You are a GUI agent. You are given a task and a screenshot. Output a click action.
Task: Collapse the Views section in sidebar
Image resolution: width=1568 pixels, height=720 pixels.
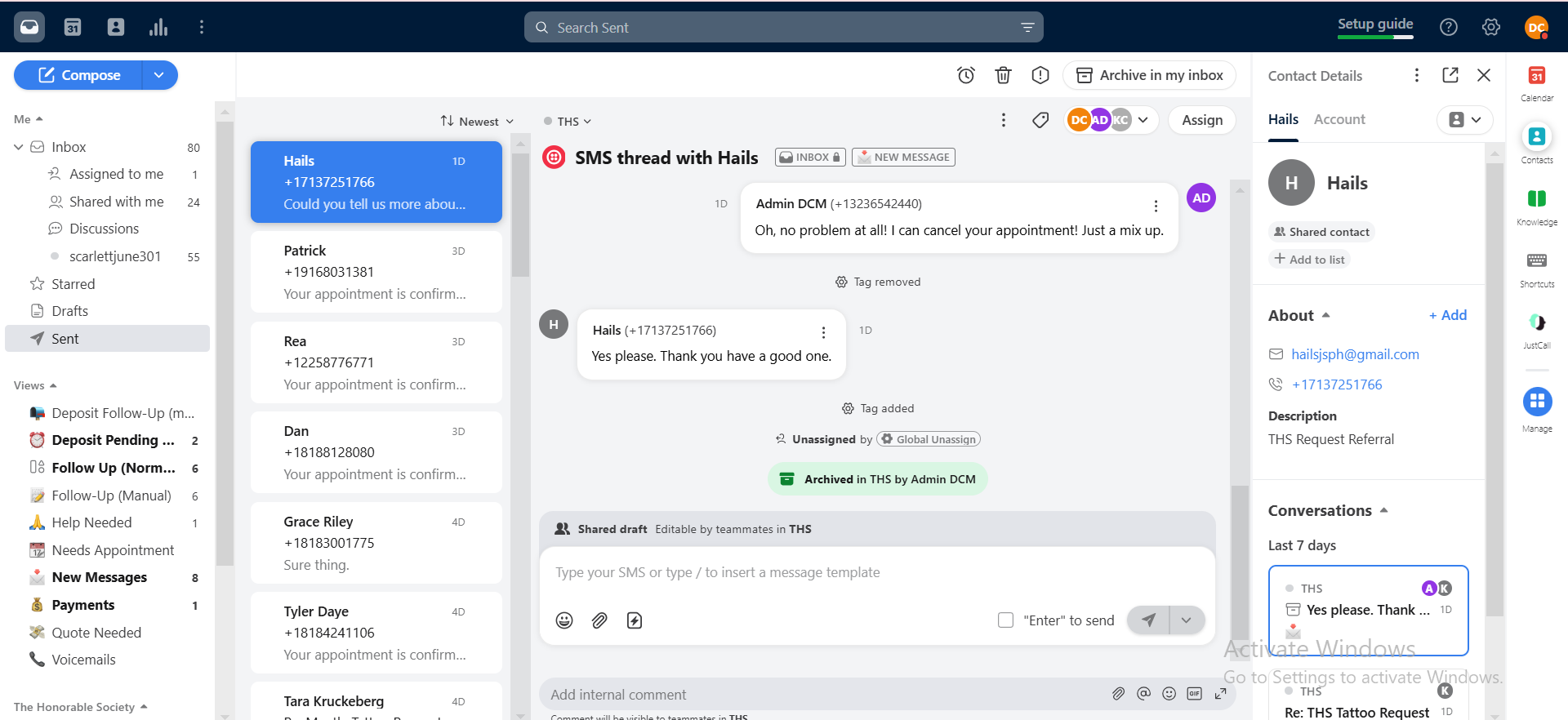(x=53, y=385)
